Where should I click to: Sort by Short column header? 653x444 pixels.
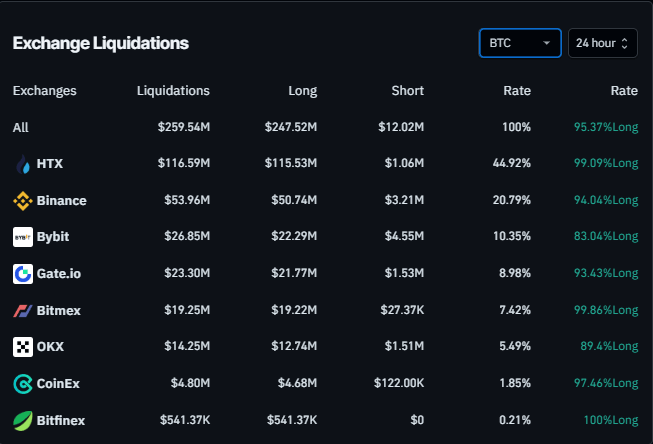click(408, 91)
